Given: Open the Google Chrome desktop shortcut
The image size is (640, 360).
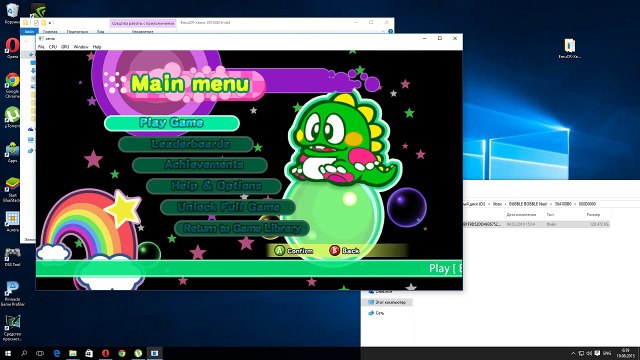Looking at the screenshot, I should click(12, 85).
